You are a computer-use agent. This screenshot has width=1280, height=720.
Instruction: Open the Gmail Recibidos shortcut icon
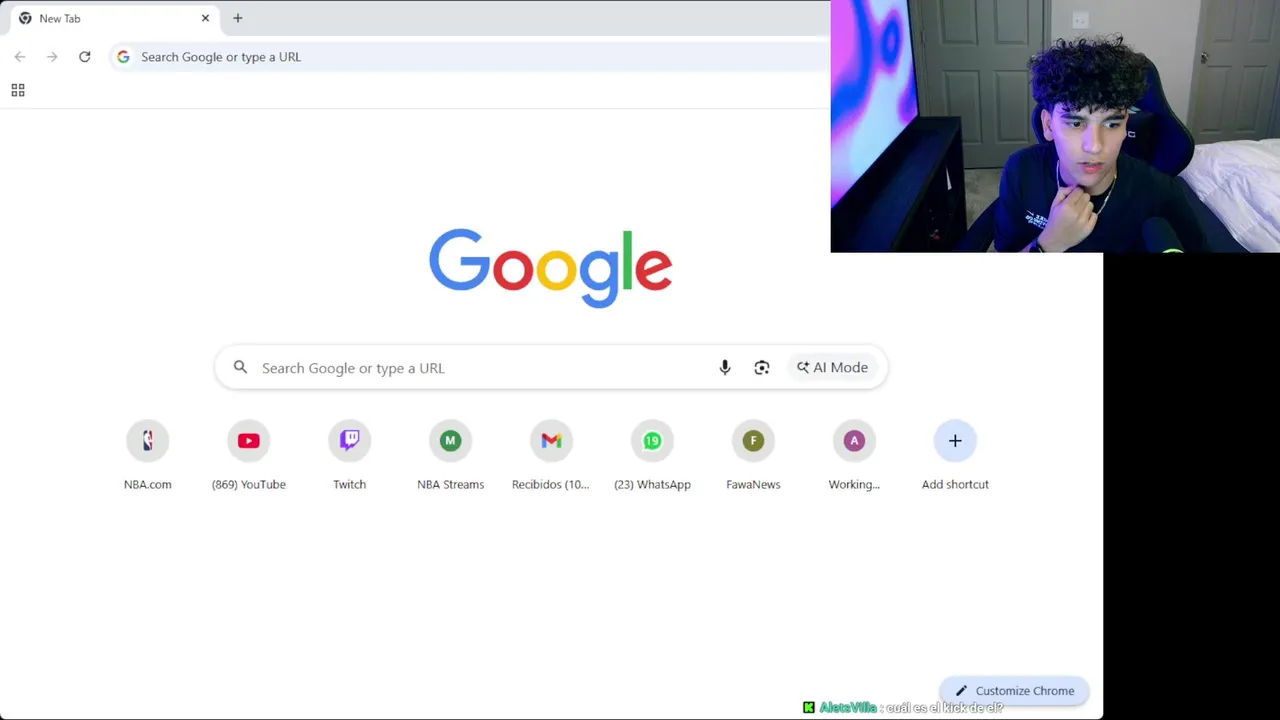point(551,441)
